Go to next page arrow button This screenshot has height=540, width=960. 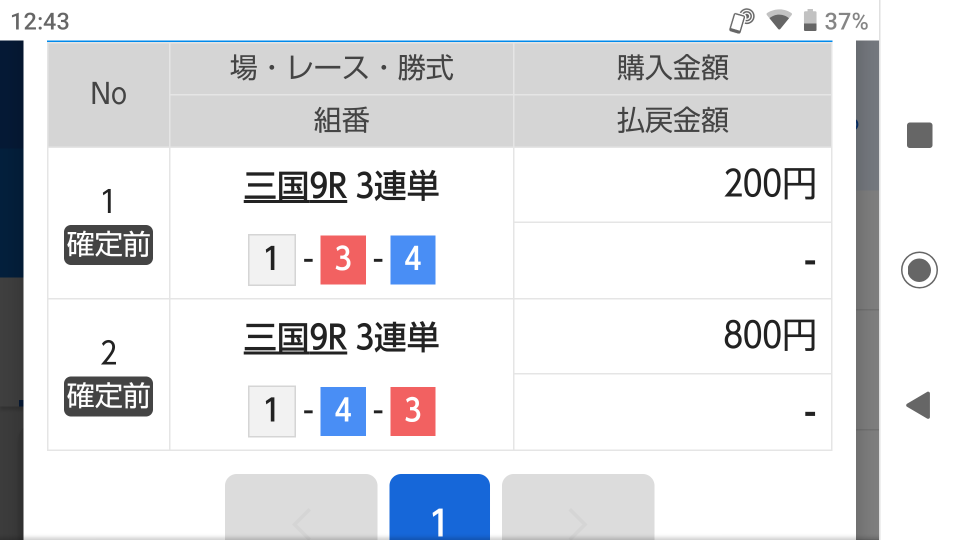pos(578,507)
